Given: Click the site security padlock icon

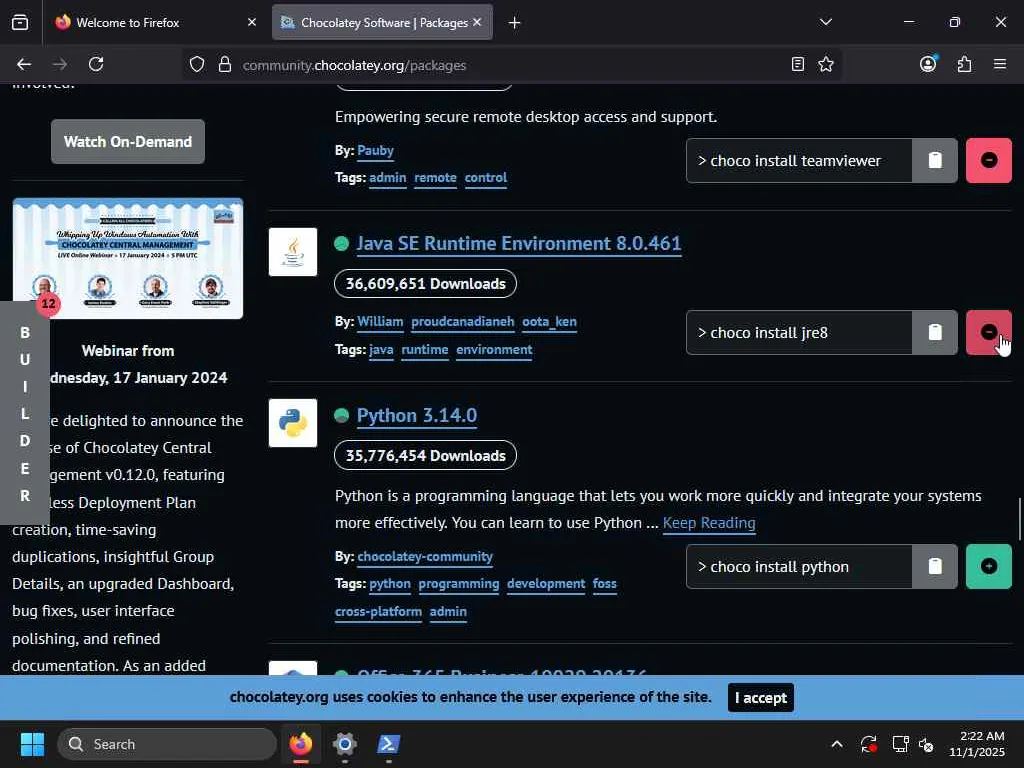Looking at the screenshot, I should point(225,64).
